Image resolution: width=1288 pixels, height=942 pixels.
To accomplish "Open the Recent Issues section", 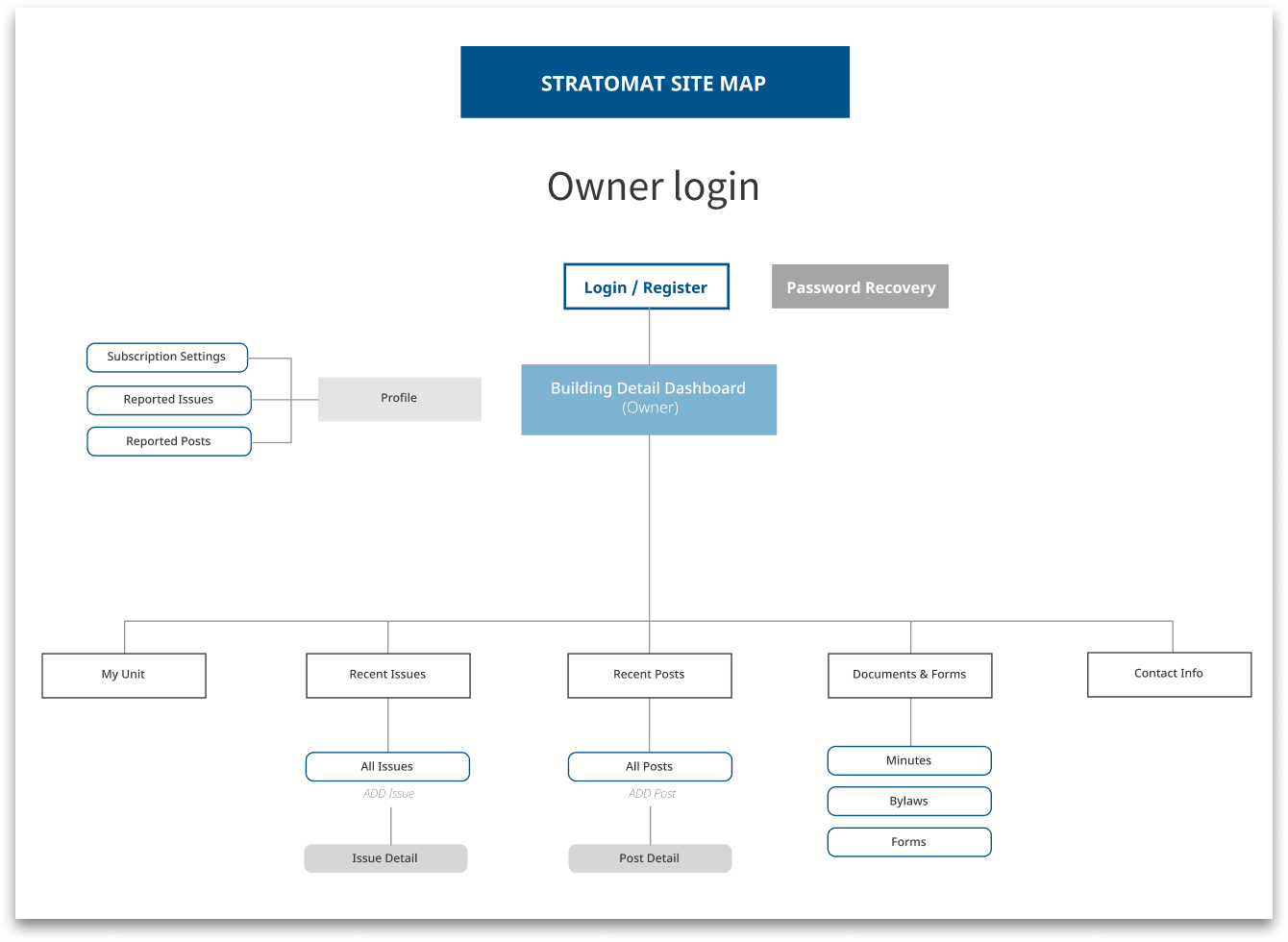I will (387, 675).
